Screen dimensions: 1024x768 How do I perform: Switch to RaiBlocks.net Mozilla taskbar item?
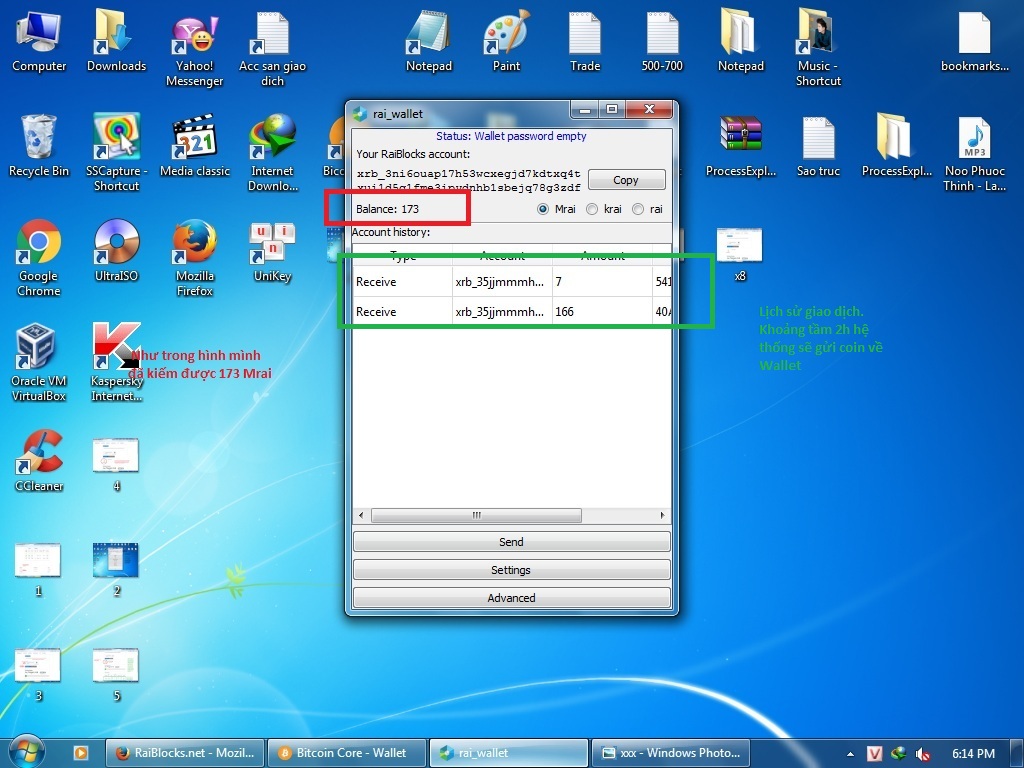pyautogui.click(x=186, y=753)
